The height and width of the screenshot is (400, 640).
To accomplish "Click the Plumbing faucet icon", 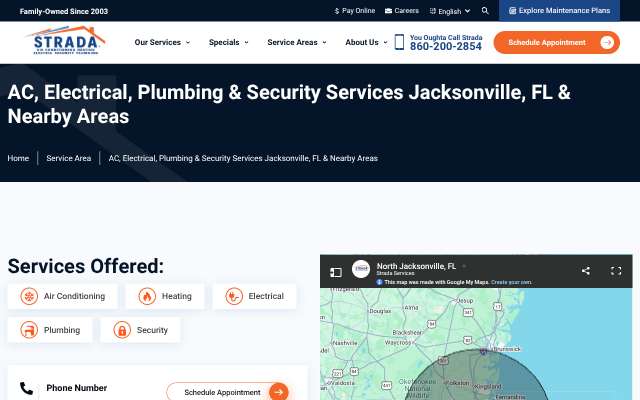I will pyautogui.click(x=29, y=330).
